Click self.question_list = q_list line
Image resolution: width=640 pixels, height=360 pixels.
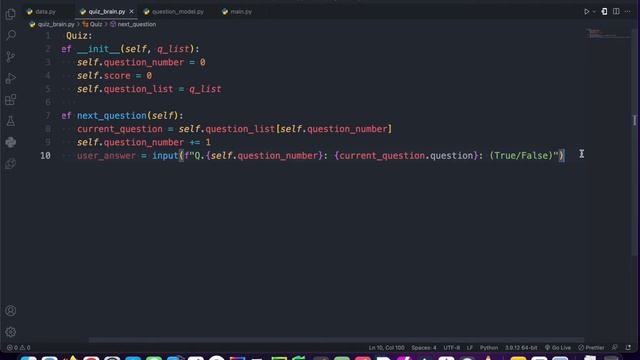pos(149,89)
